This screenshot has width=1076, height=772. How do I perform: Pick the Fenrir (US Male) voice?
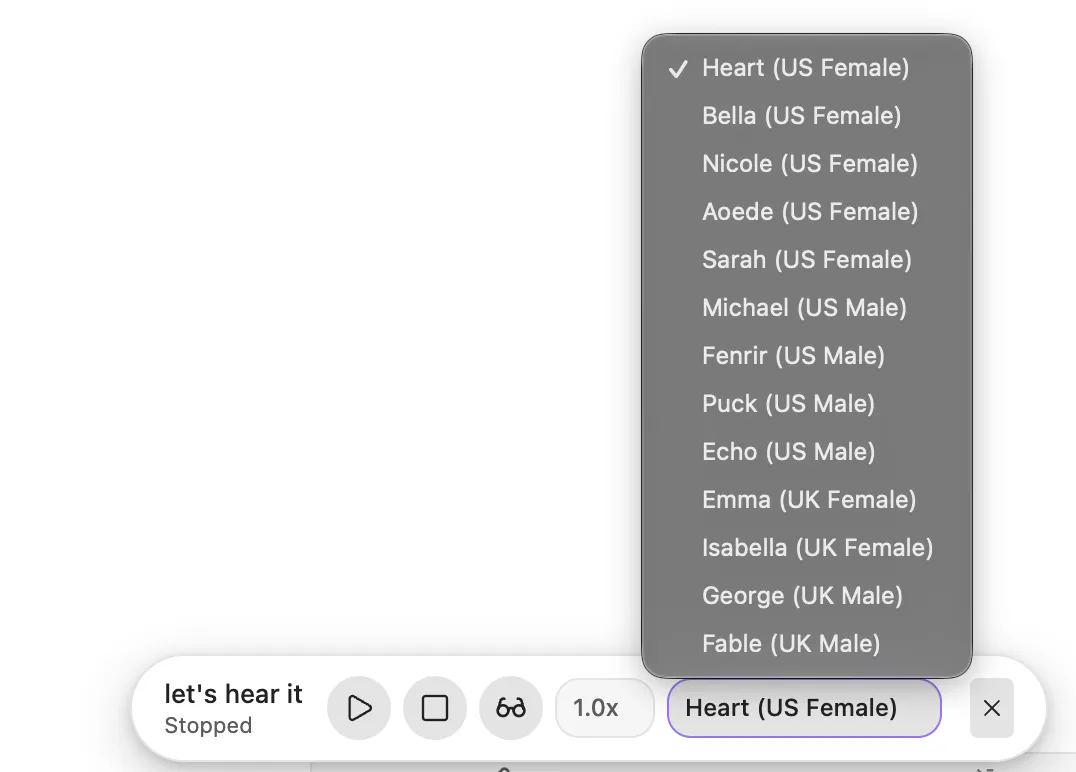tap(807, 356)
